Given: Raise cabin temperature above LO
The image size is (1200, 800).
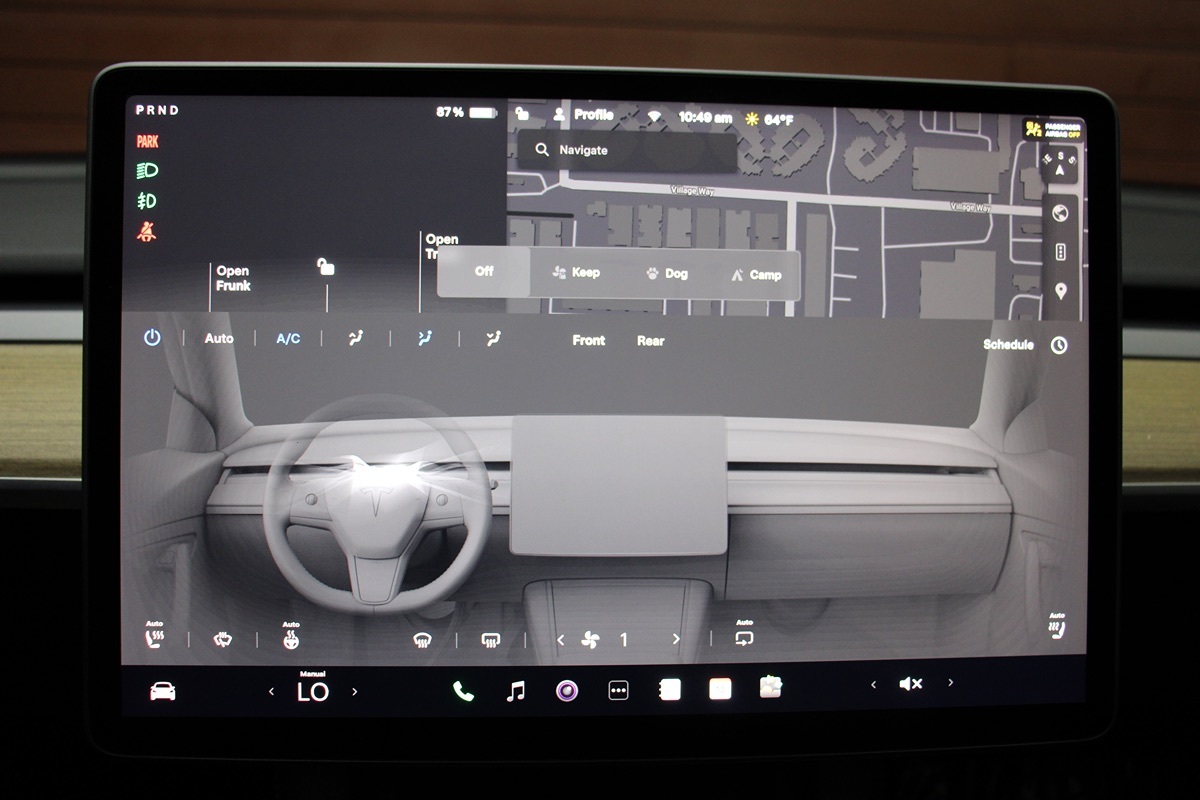Looking at the screenshot, I should 355,691.
